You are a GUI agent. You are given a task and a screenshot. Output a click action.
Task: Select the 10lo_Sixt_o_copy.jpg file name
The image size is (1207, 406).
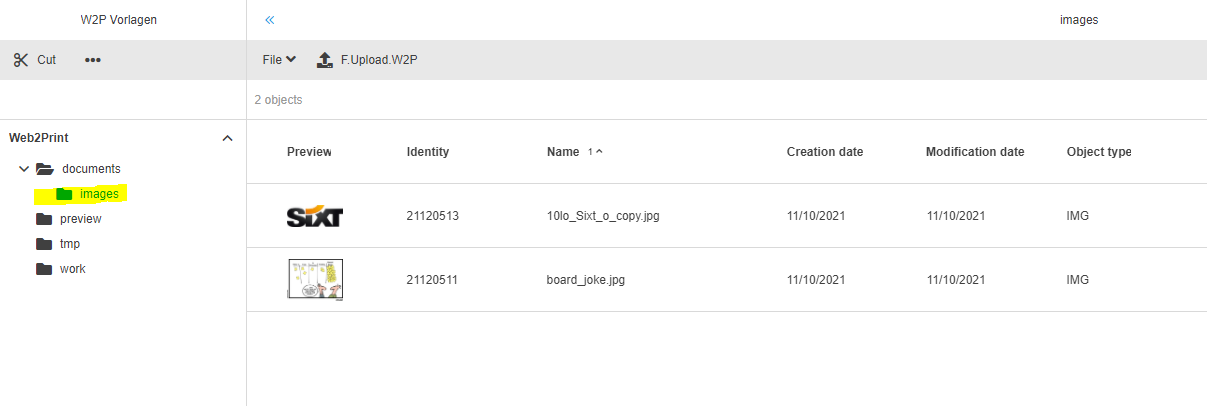pyautogui.click(x=603, y=216)
